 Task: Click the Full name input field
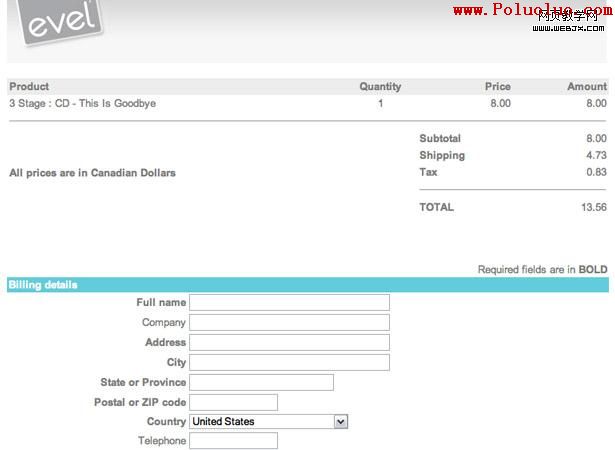289,302
